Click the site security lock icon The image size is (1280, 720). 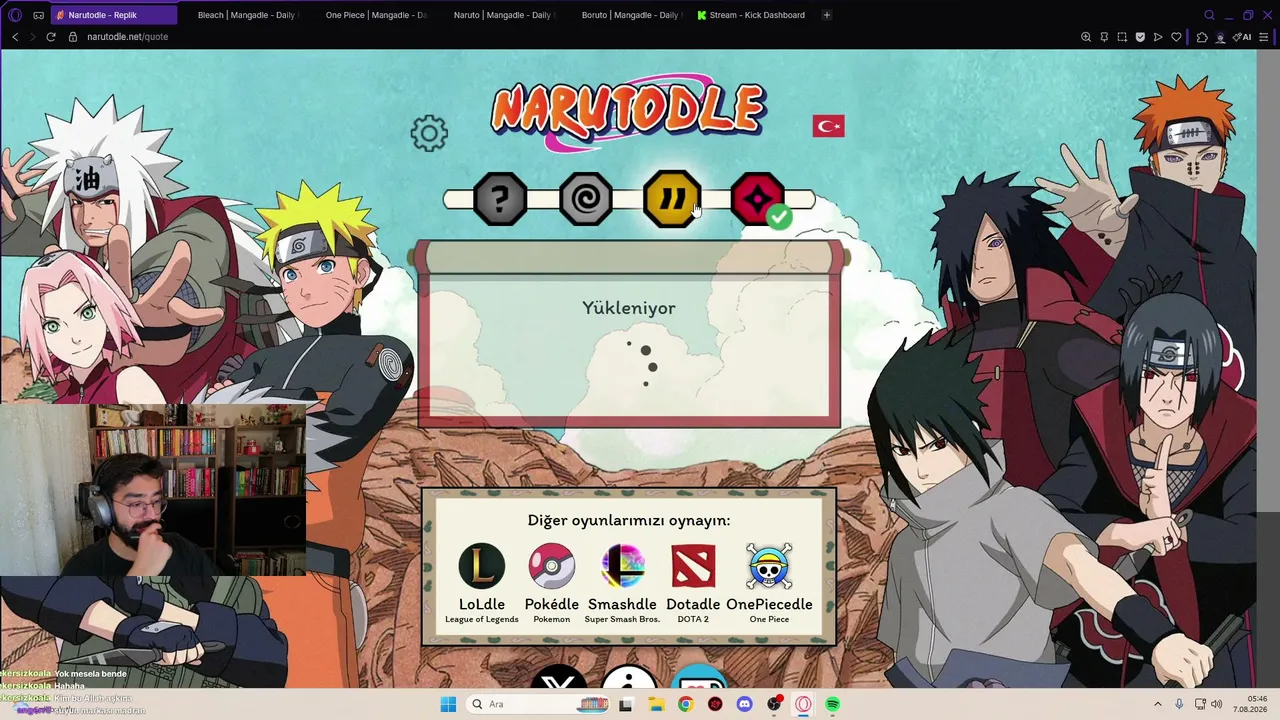pyautogui.click(x=73, y=37)
